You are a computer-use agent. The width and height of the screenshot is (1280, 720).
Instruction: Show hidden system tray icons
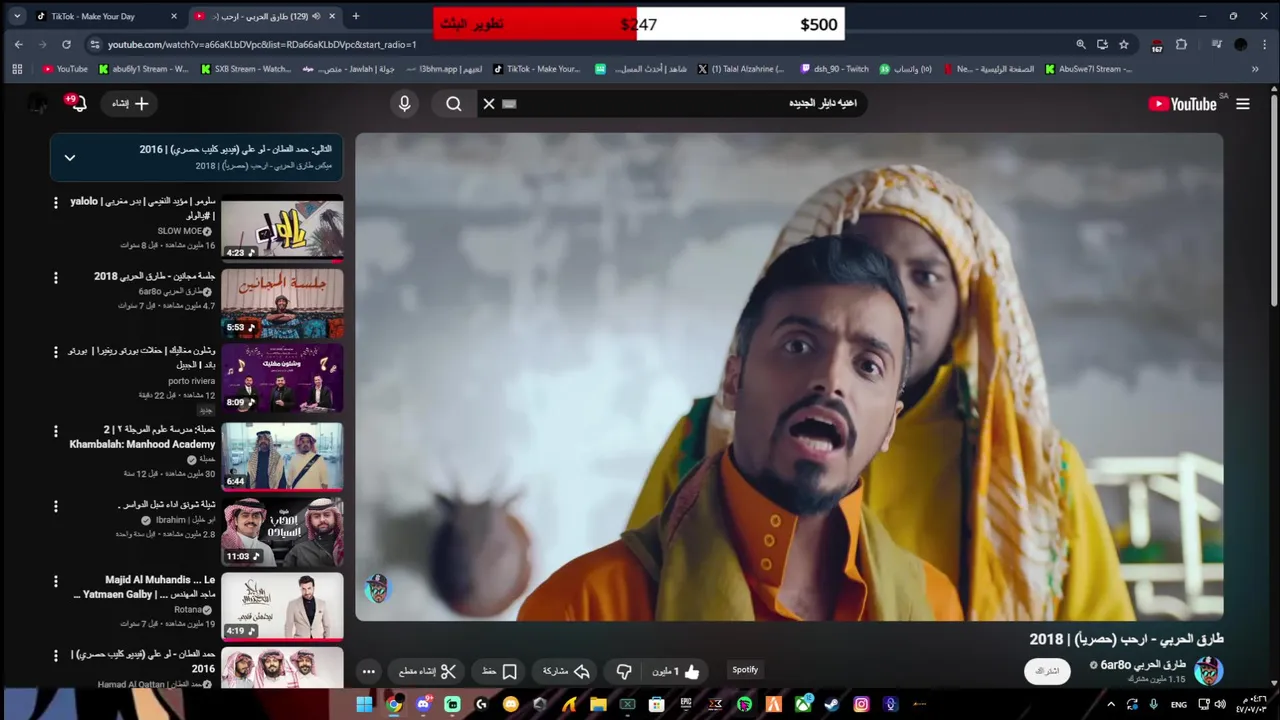1110,704
